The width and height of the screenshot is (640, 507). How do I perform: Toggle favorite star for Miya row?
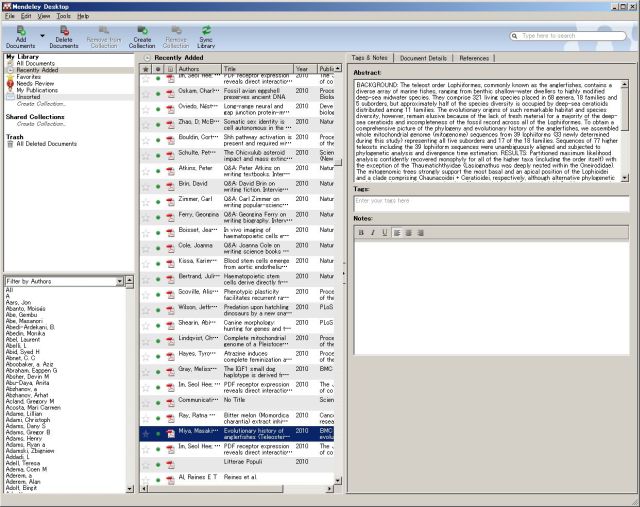[x=145, y=434]
